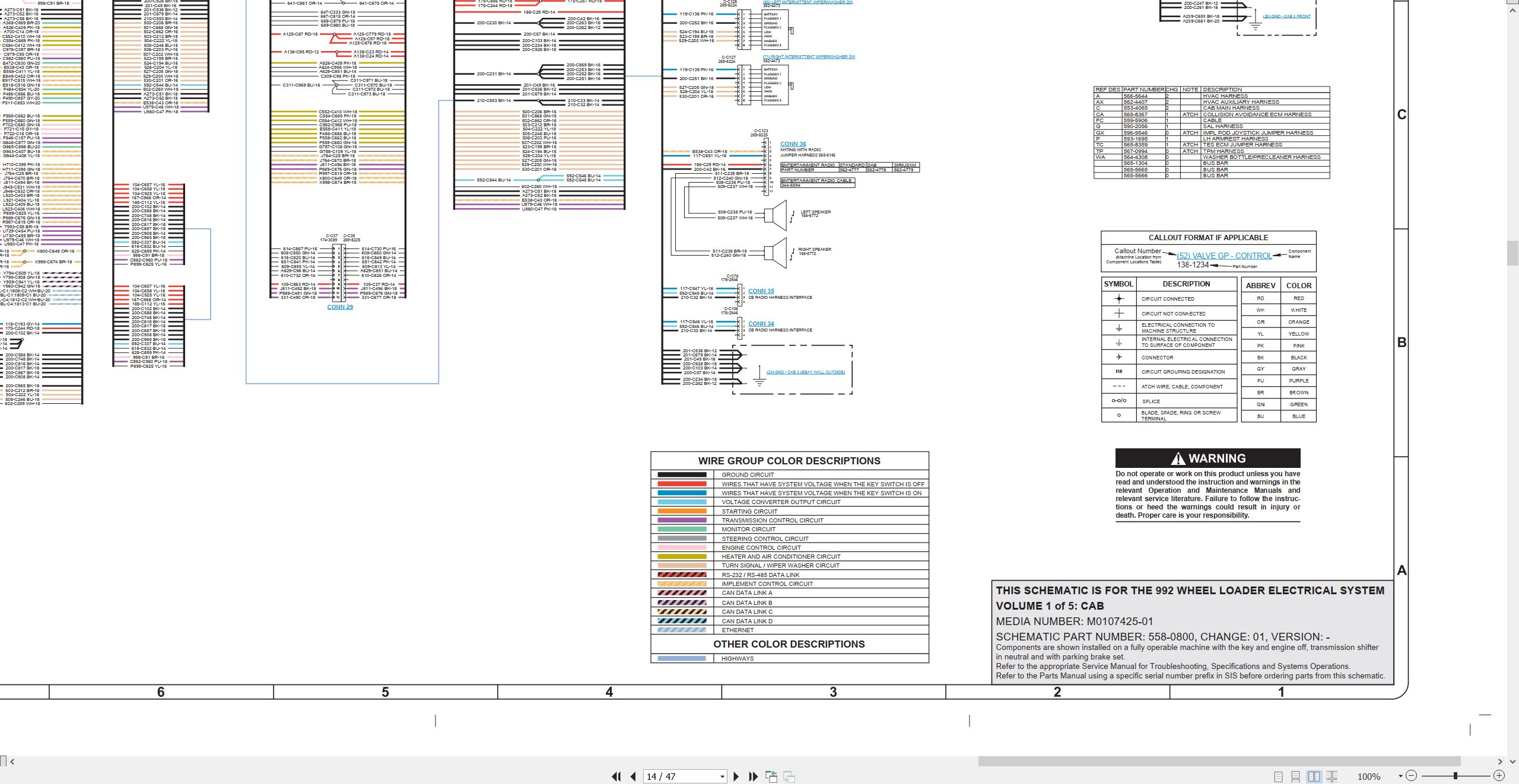Switch to single page view

click(1278, 776)
